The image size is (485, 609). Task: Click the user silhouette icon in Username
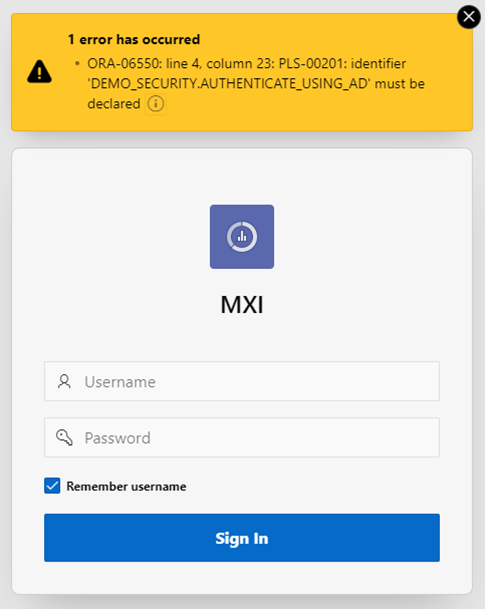64,381
